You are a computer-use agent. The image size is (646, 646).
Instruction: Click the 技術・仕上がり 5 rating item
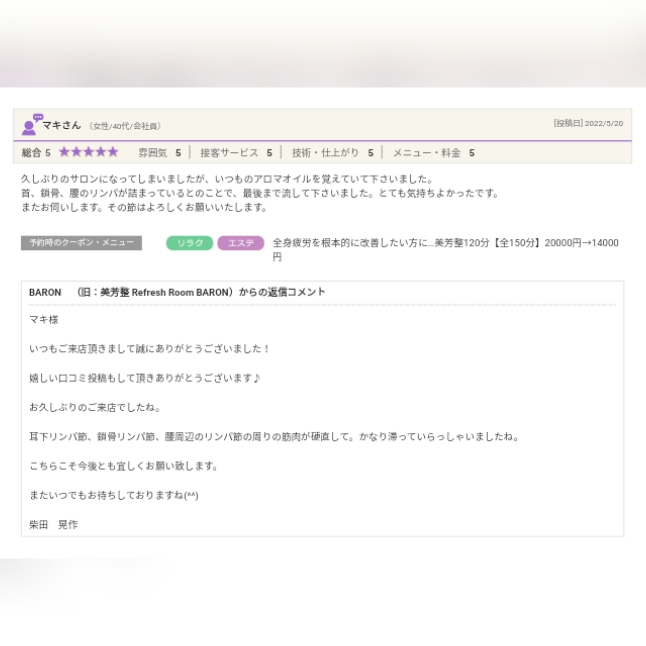[x=332, y=153]
